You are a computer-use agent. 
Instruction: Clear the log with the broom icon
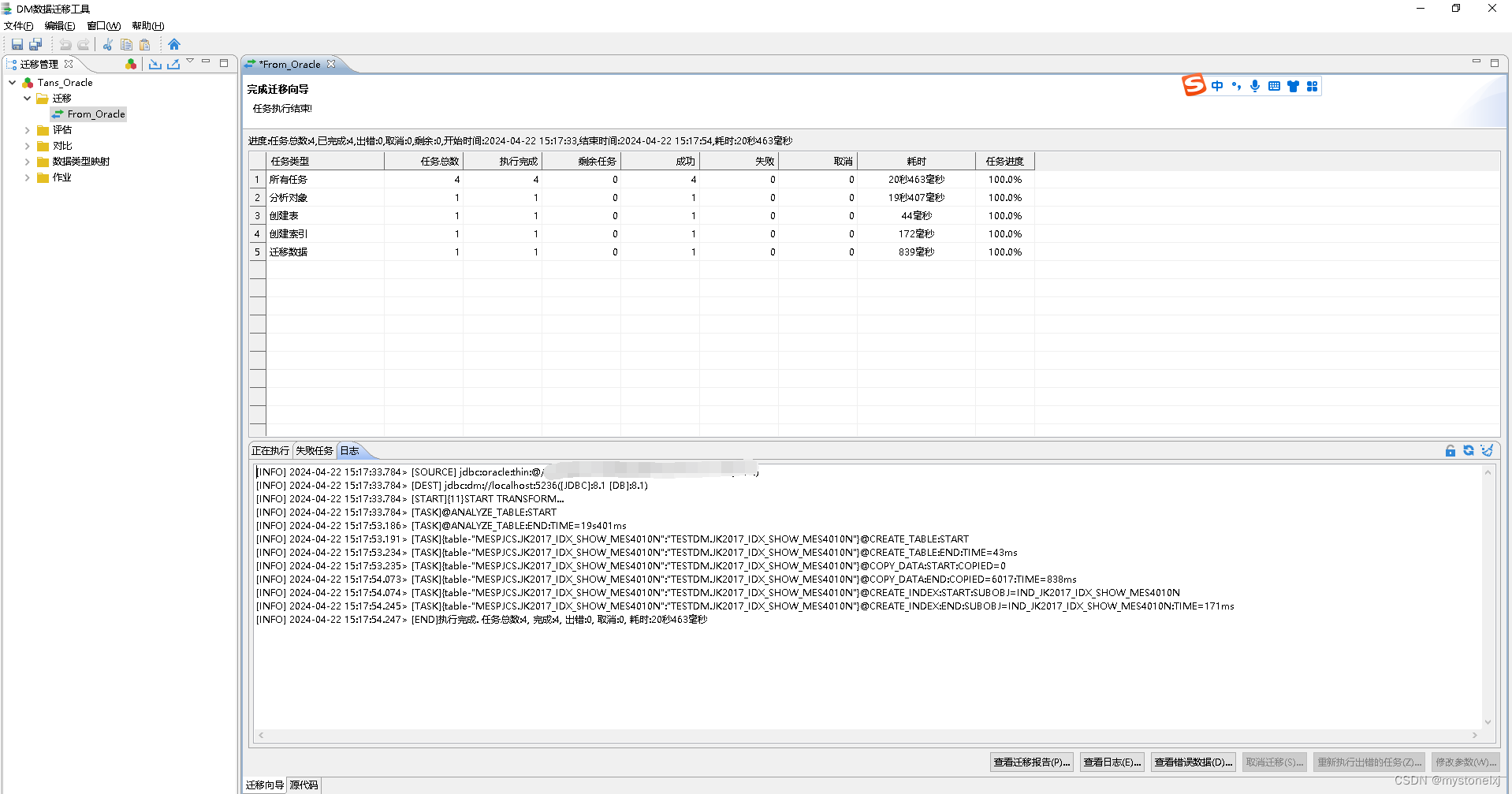click(x=1487, y=450)
